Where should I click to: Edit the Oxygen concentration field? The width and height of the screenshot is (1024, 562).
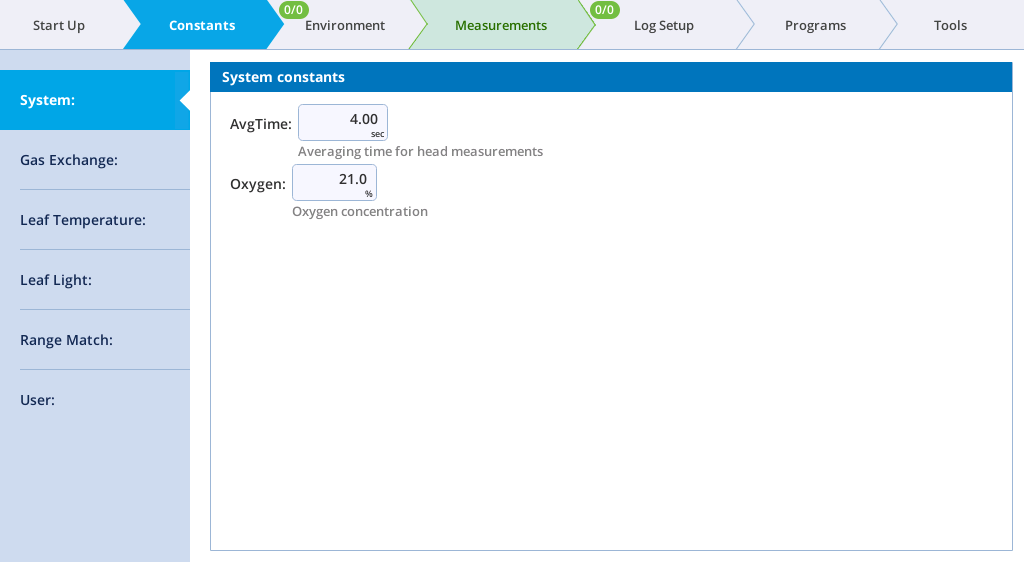pyautogui.click(x=334, y=182)
